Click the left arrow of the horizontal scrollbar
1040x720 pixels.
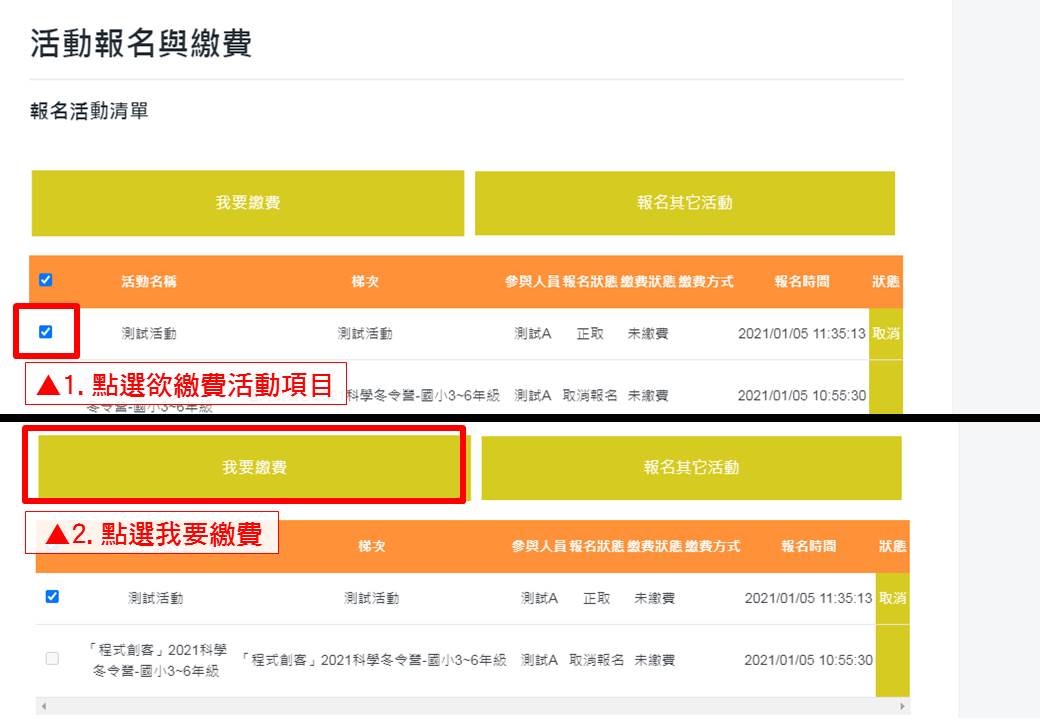click(x=44, y=706)
